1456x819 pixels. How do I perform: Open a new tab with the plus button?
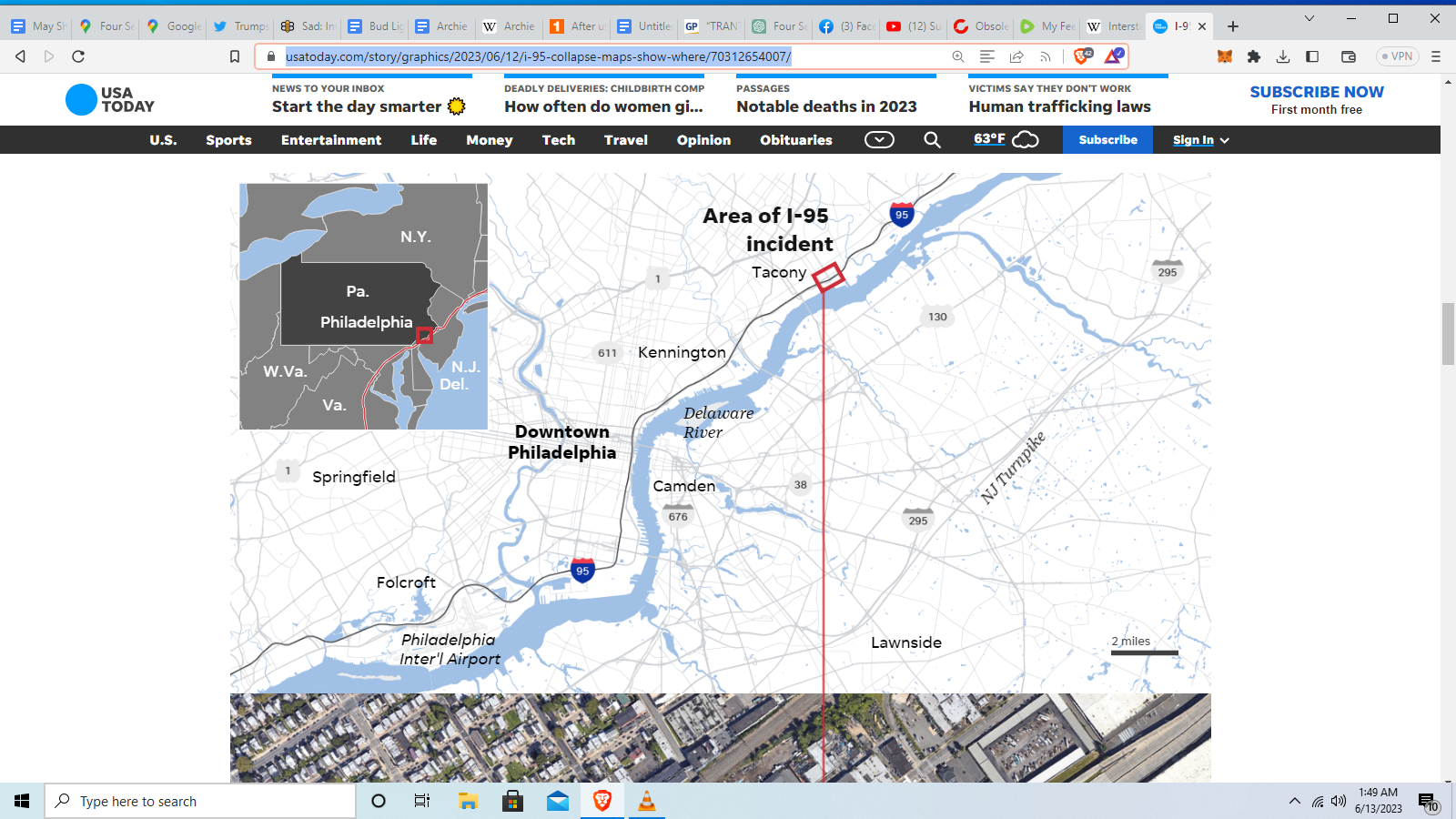(x=1233, y=26)
